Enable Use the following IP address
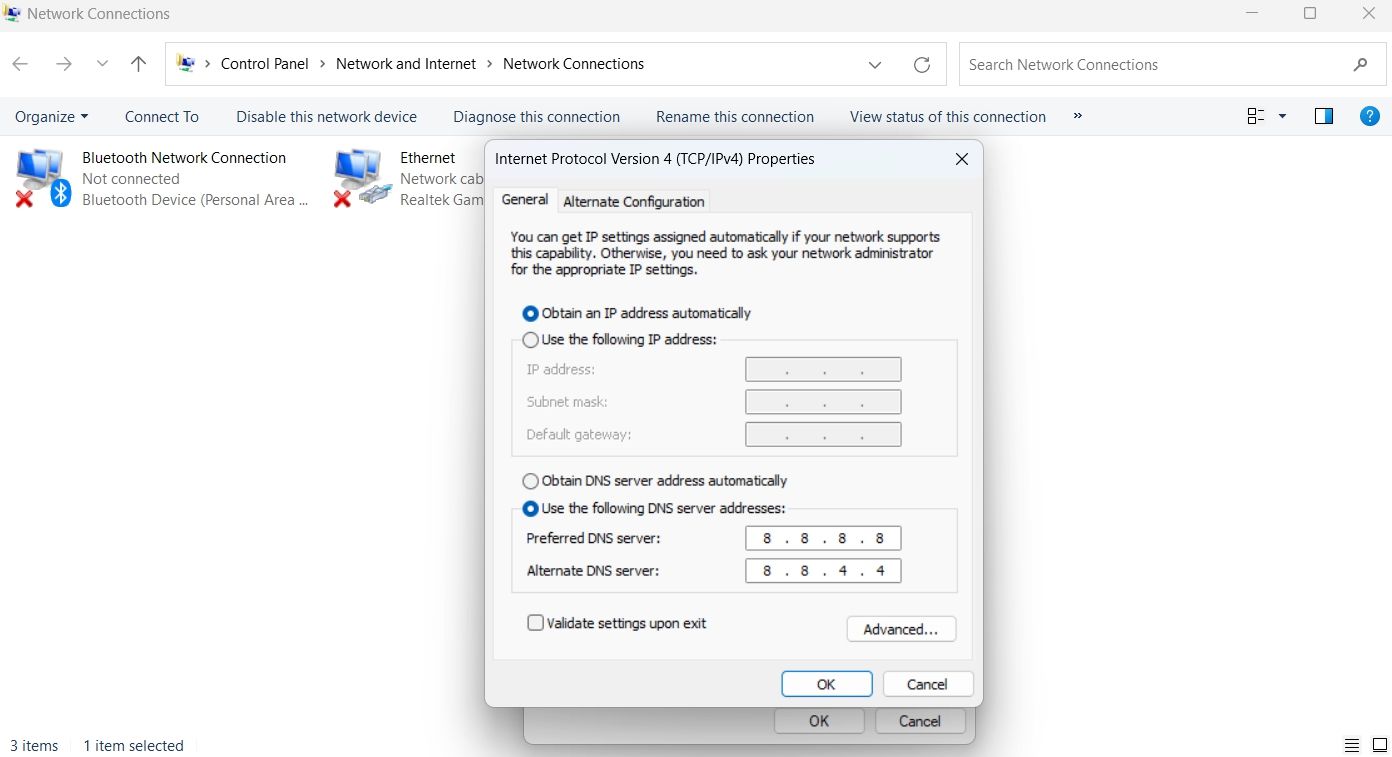 [x=530, y=340]
